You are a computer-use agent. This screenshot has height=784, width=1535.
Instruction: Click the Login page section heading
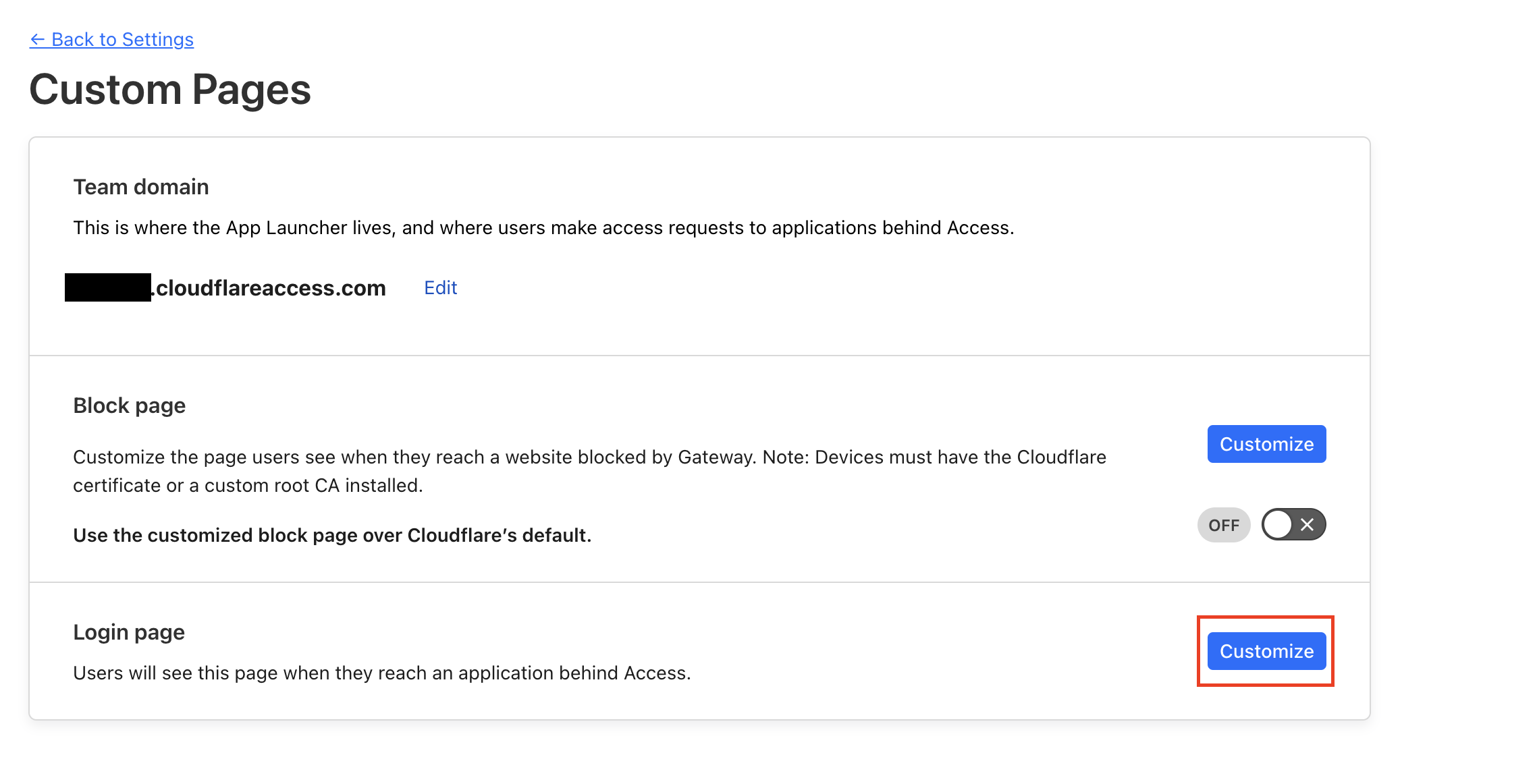(x=128, y=632)
